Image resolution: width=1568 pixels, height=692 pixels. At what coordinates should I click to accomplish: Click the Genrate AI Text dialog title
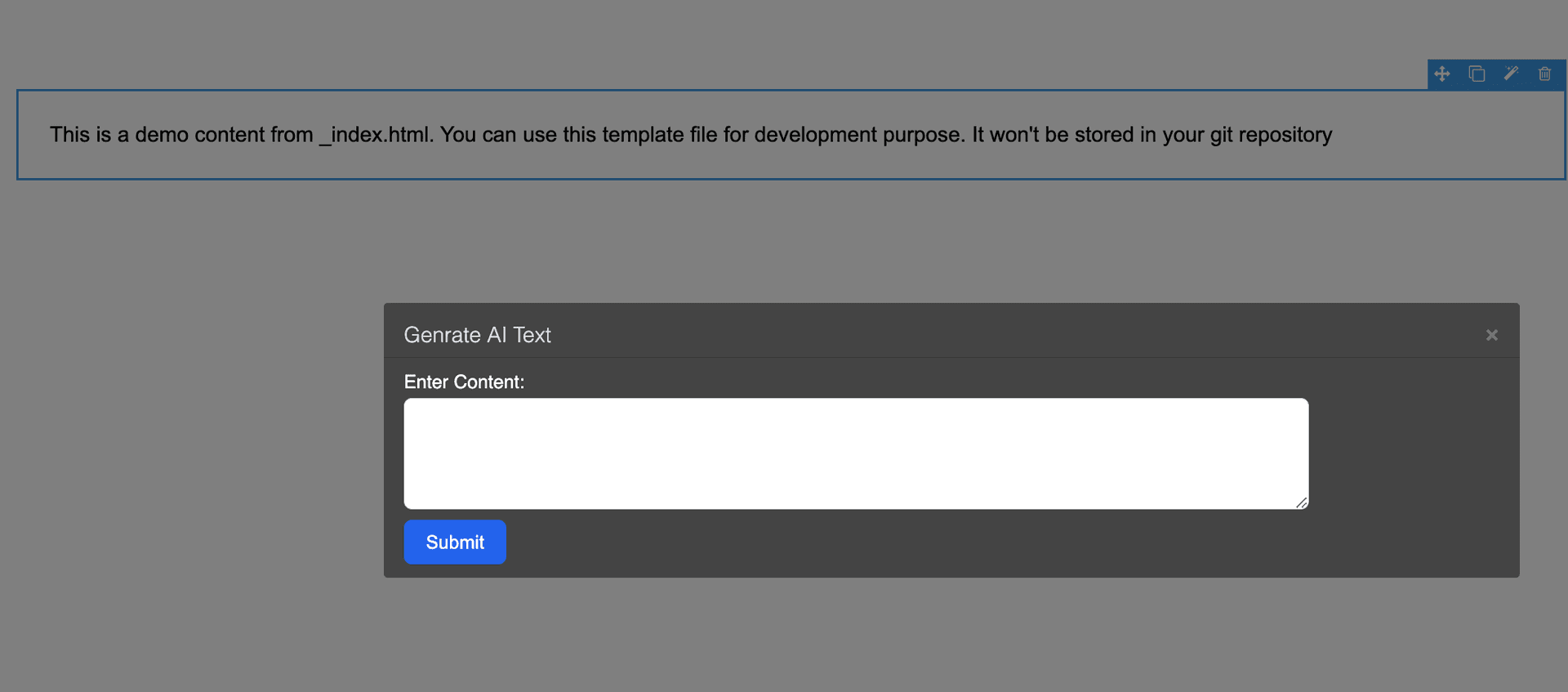pyautogui.click(x=477, y=335)
